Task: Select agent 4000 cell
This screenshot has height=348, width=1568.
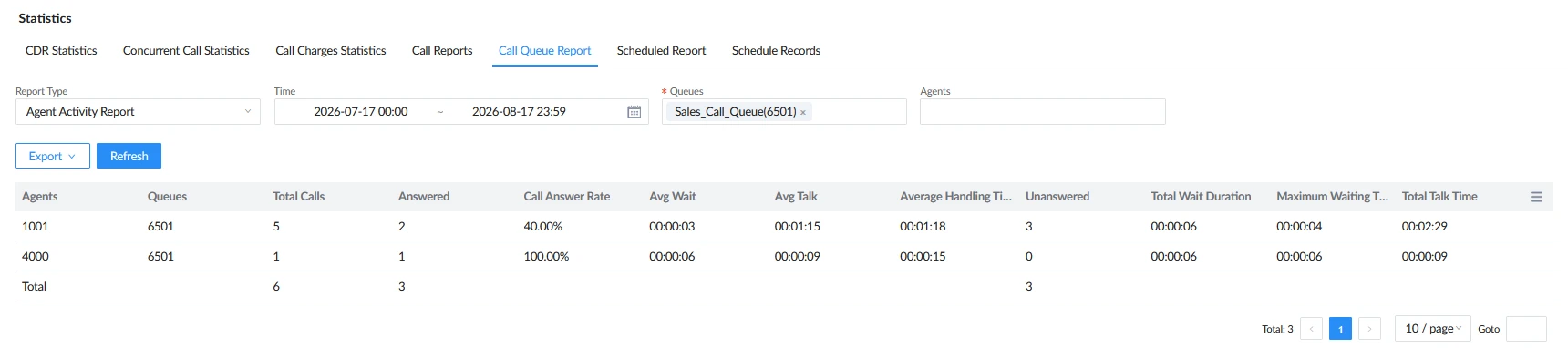Action: [x=36, y=257]
